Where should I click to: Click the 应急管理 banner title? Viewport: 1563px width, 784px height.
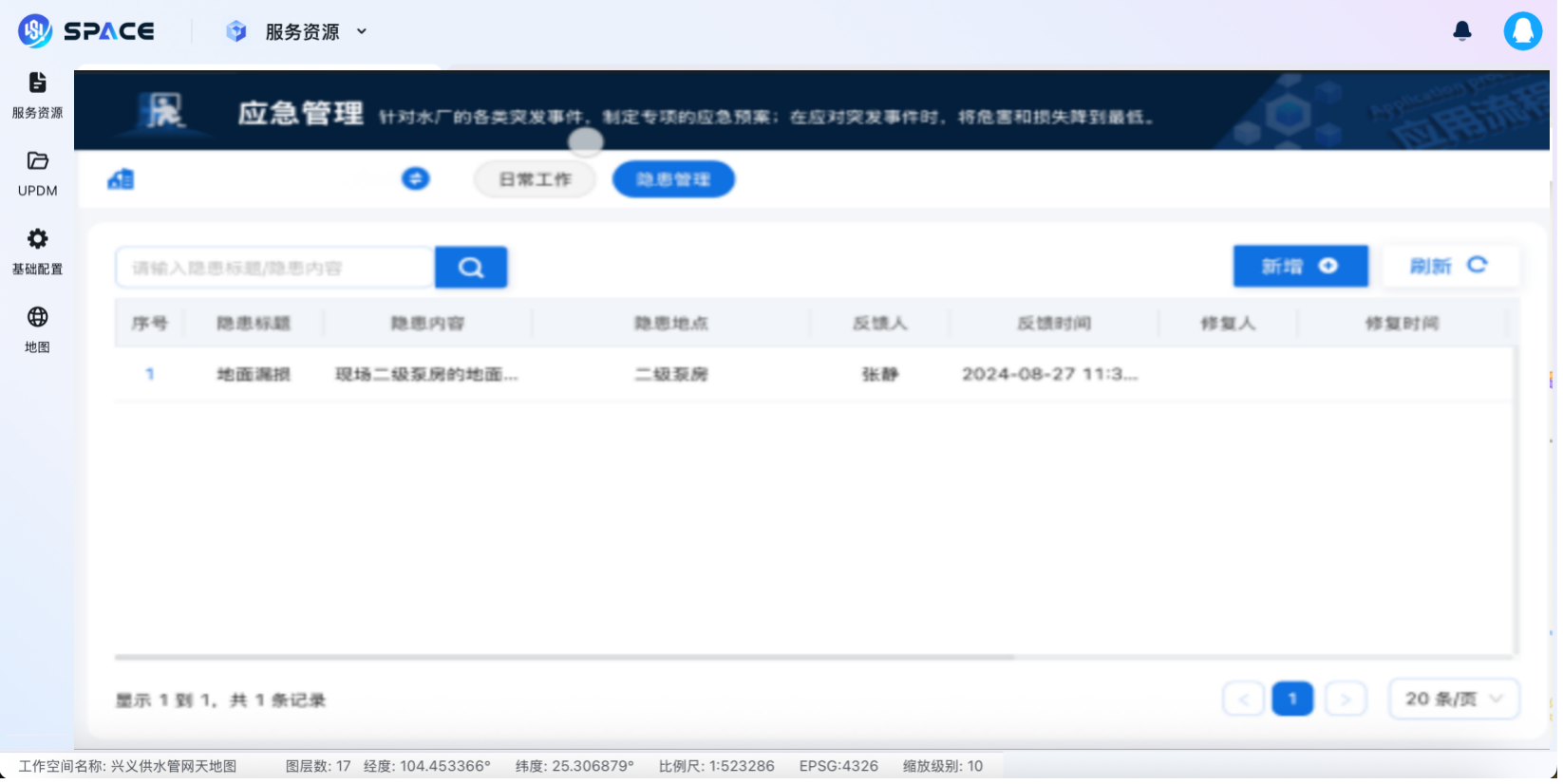[x=300, y=114]
